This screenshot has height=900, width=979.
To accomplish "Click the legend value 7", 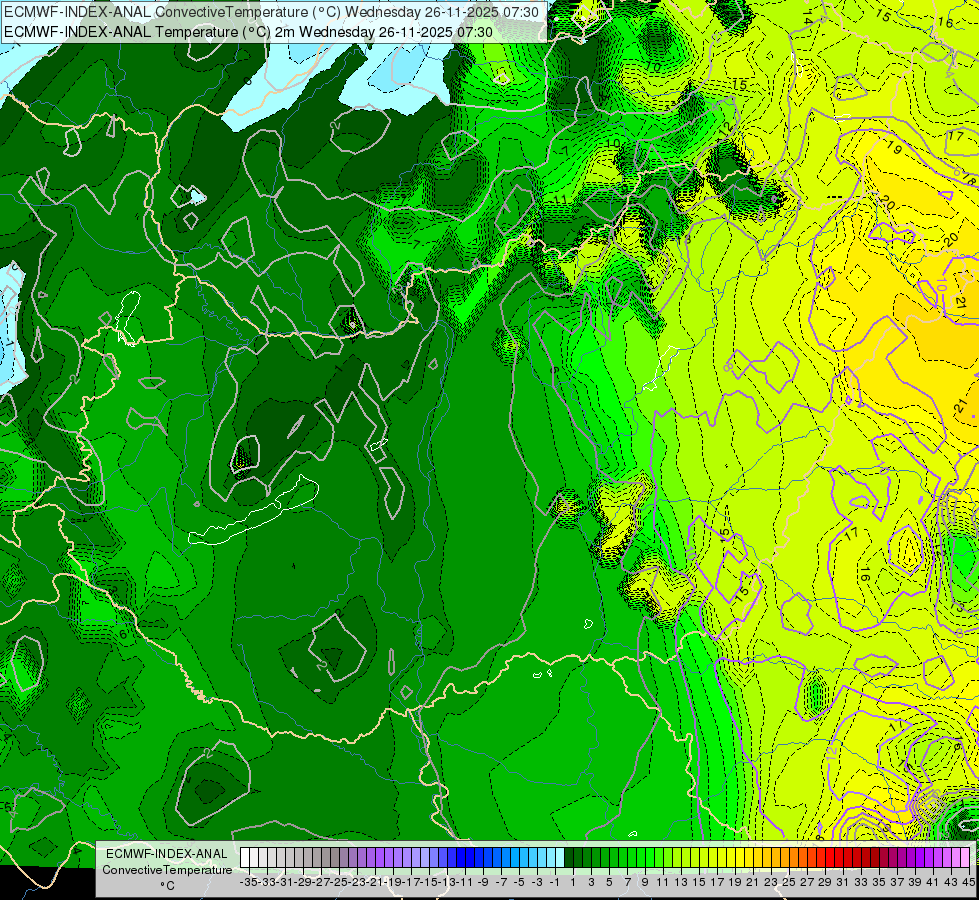I will click(x=627, y=882).
